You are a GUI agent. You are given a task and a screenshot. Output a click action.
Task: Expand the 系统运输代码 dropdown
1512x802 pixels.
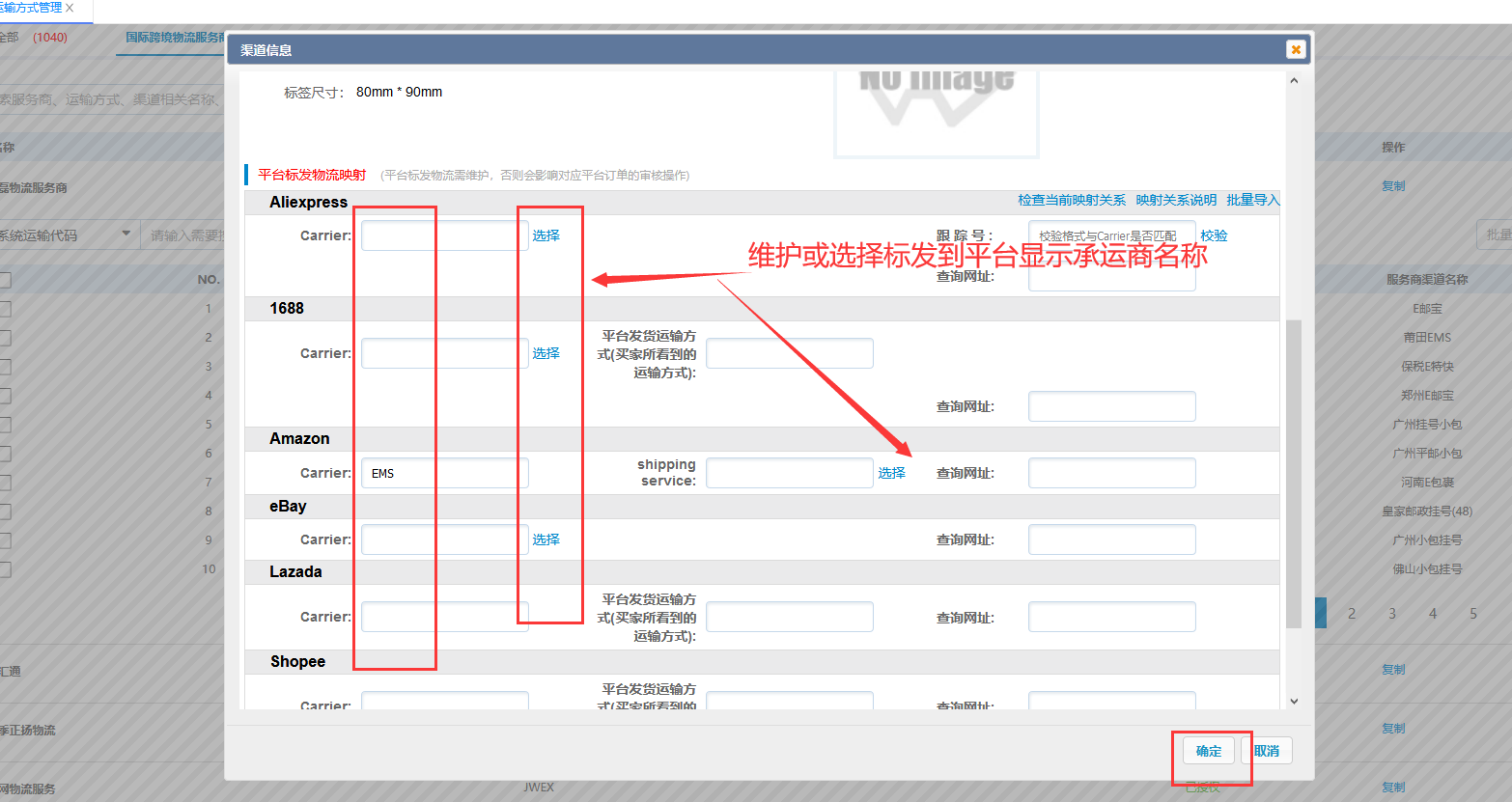126,235
